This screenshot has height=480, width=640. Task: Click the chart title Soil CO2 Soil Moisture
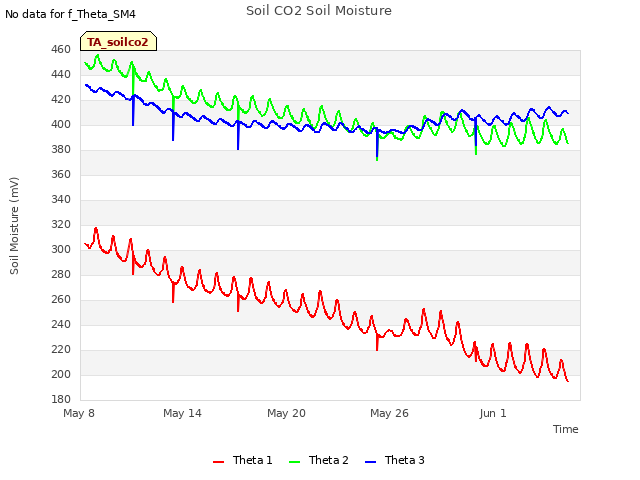319,11
